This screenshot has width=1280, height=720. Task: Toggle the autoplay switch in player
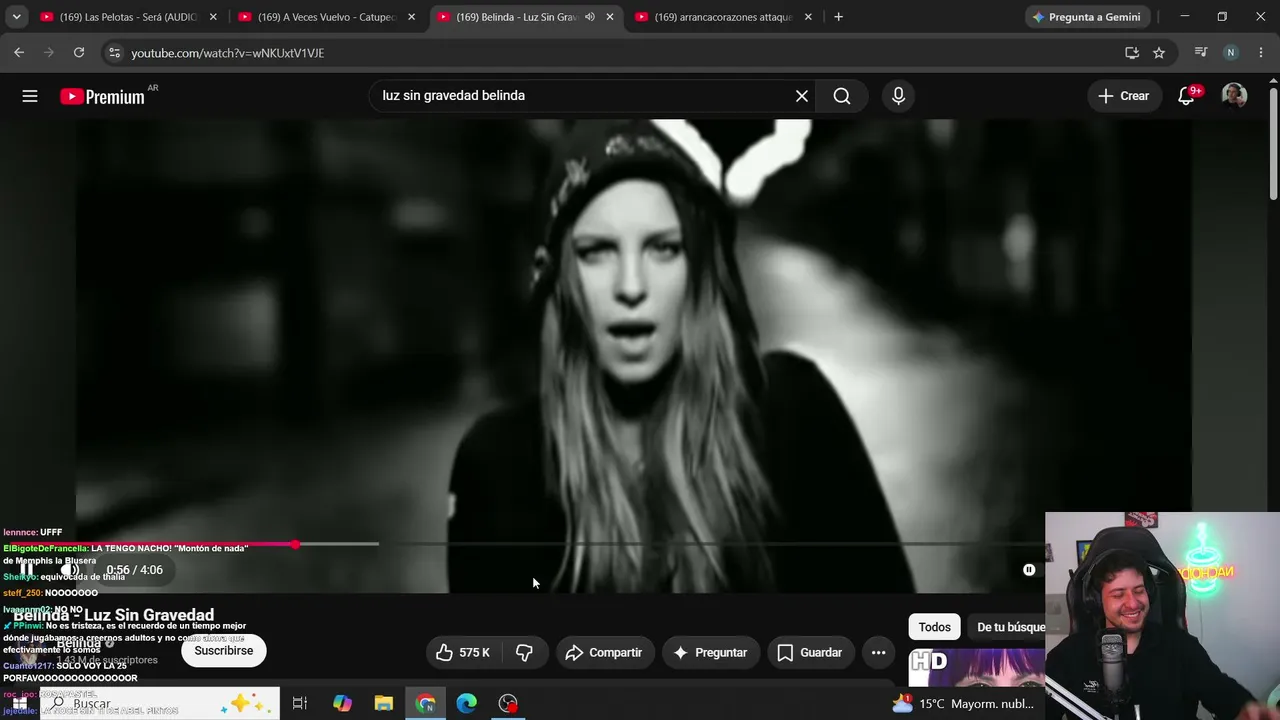(x=1029, y=570)
